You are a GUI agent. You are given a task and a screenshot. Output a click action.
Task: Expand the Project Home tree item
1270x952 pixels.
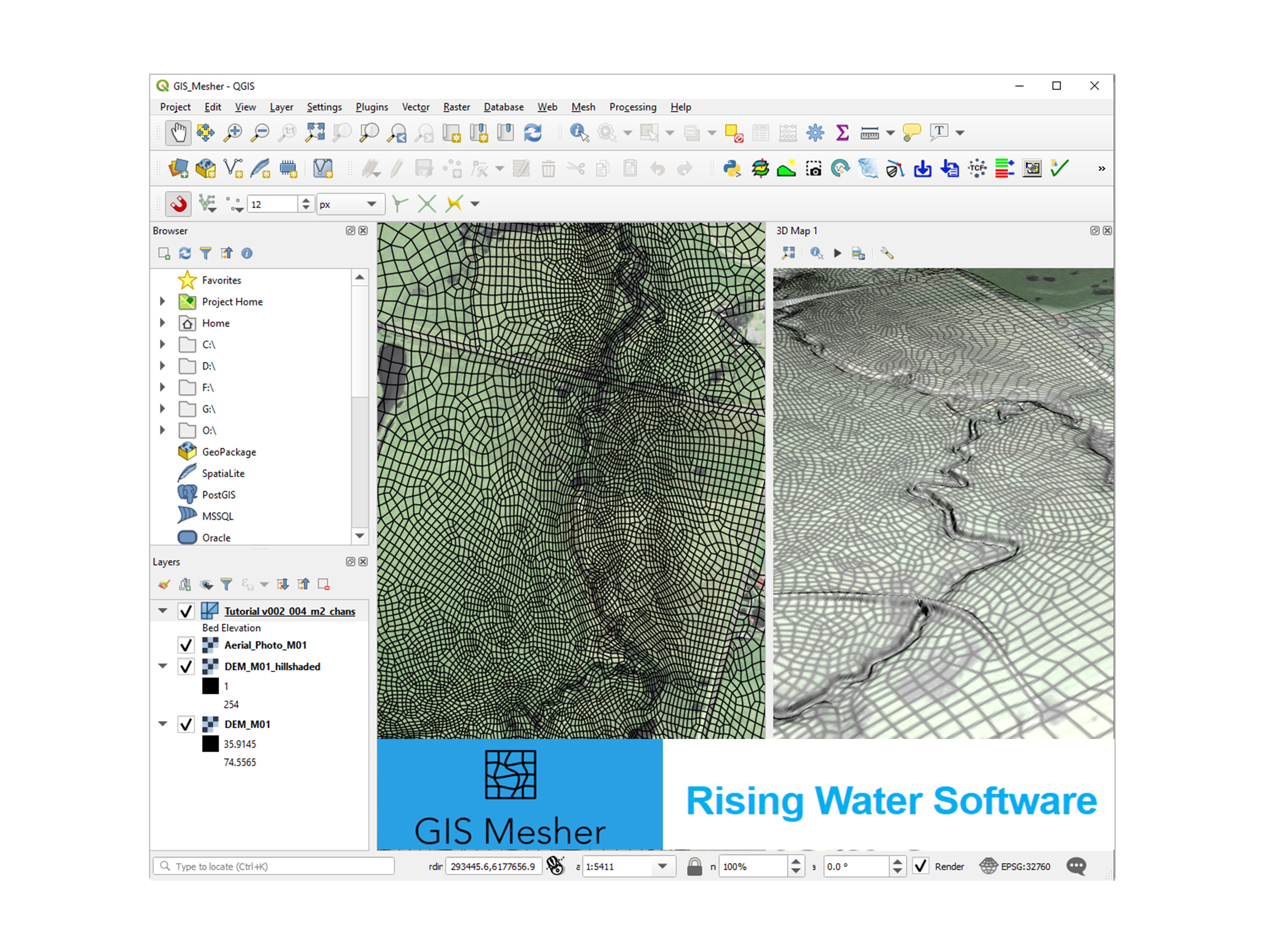pyautogui.click(x=163, y=301)
